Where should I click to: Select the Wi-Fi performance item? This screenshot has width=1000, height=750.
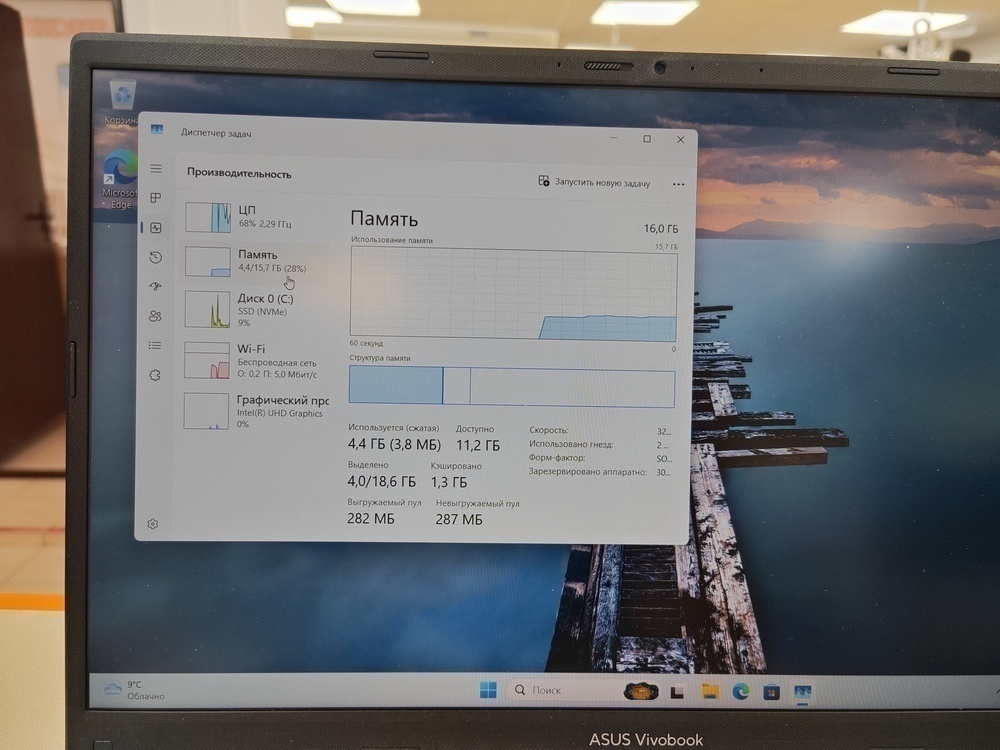[x=255, y=360]
